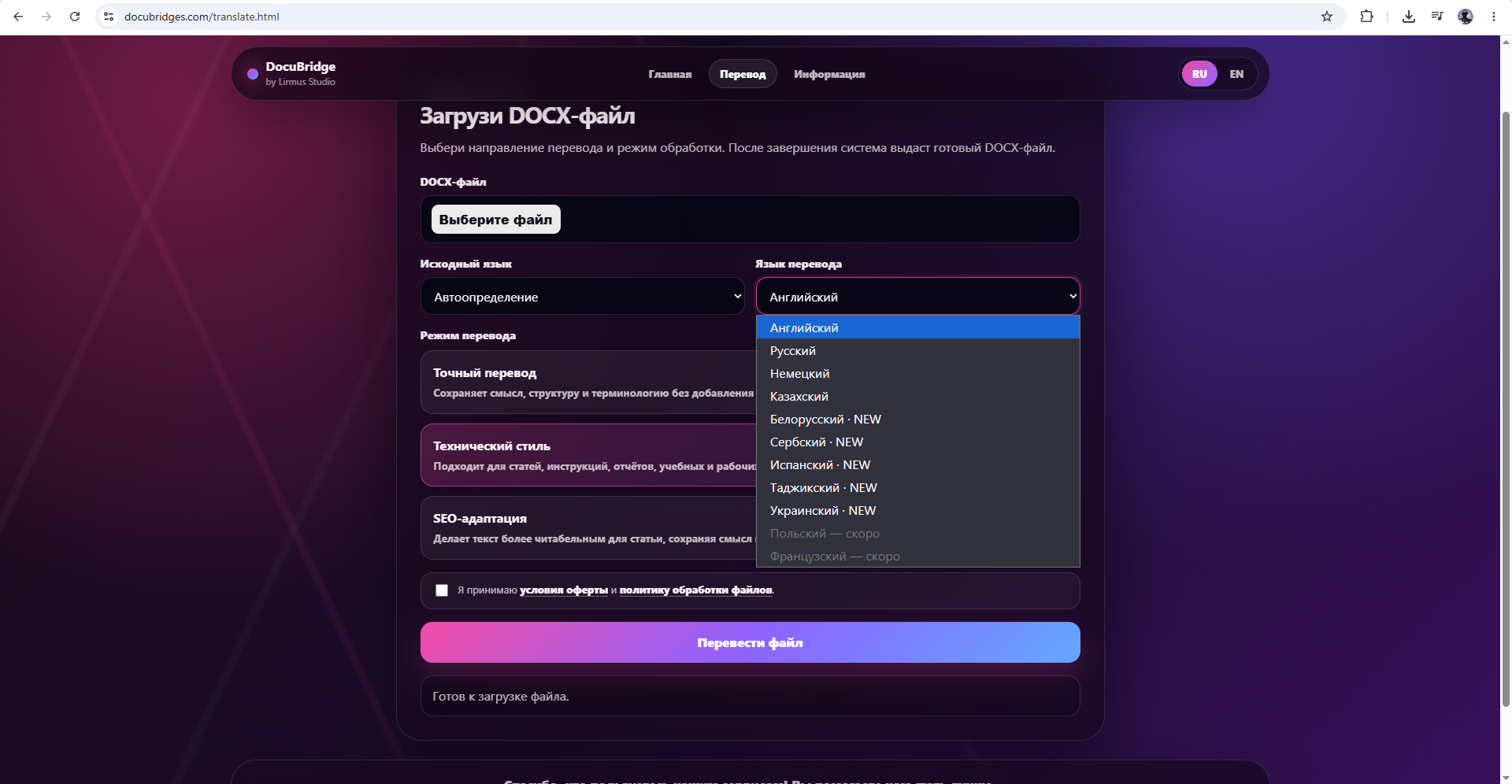Open the browser extensions puzzle icon

click(x=1367, y=17)
